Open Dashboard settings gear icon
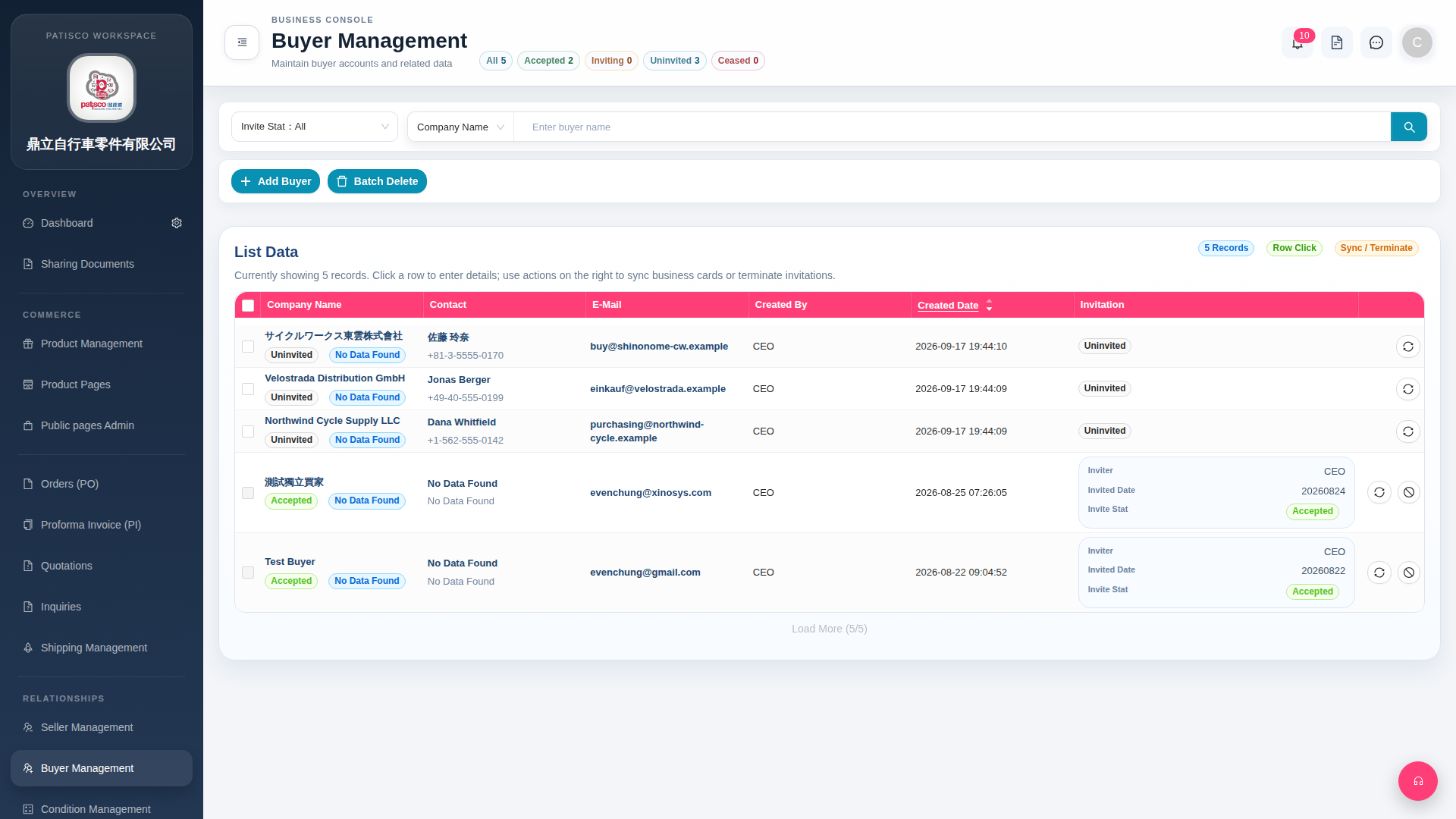Image resolution: width=1456 pixels, height=819 pixels. (177, 223)
